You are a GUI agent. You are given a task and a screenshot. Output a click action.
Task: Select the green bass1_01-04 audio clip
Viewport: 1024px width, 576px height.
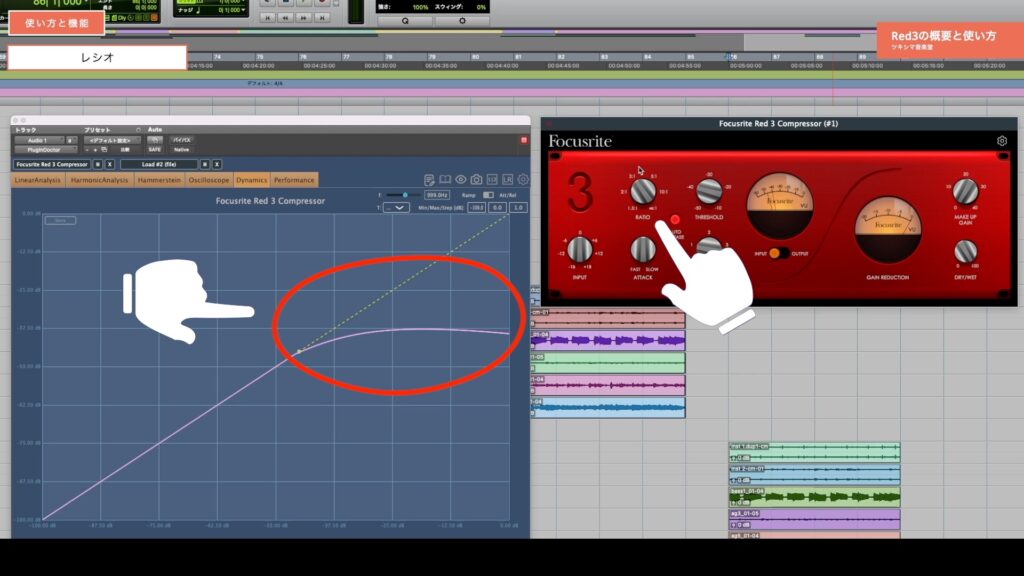click(814, 496)
